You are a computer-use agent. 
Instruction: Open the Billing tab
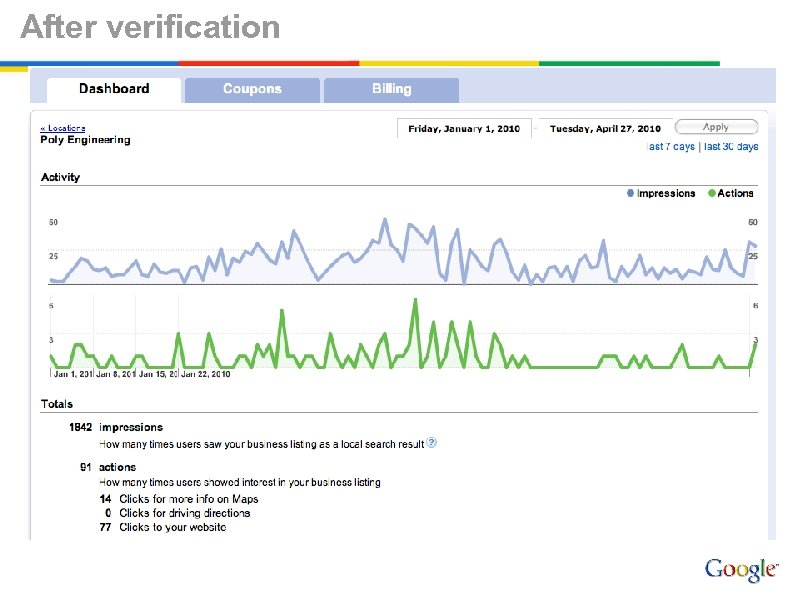point(391,89)
